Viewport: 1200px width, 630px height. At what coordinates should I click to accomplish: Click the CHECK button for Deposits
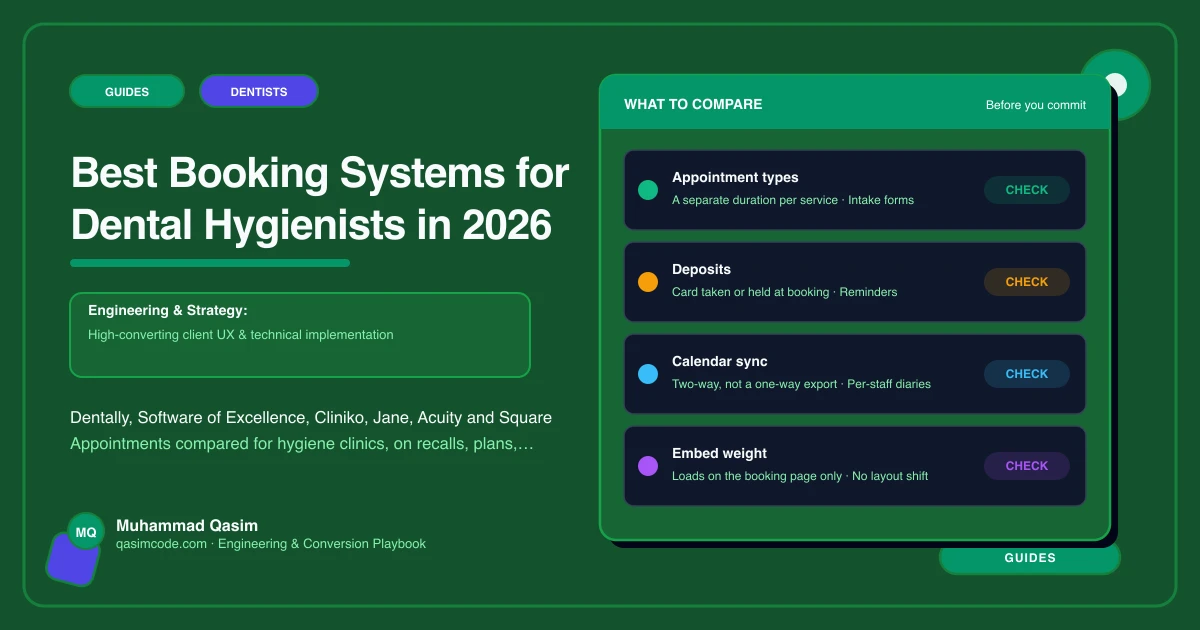1027,282
